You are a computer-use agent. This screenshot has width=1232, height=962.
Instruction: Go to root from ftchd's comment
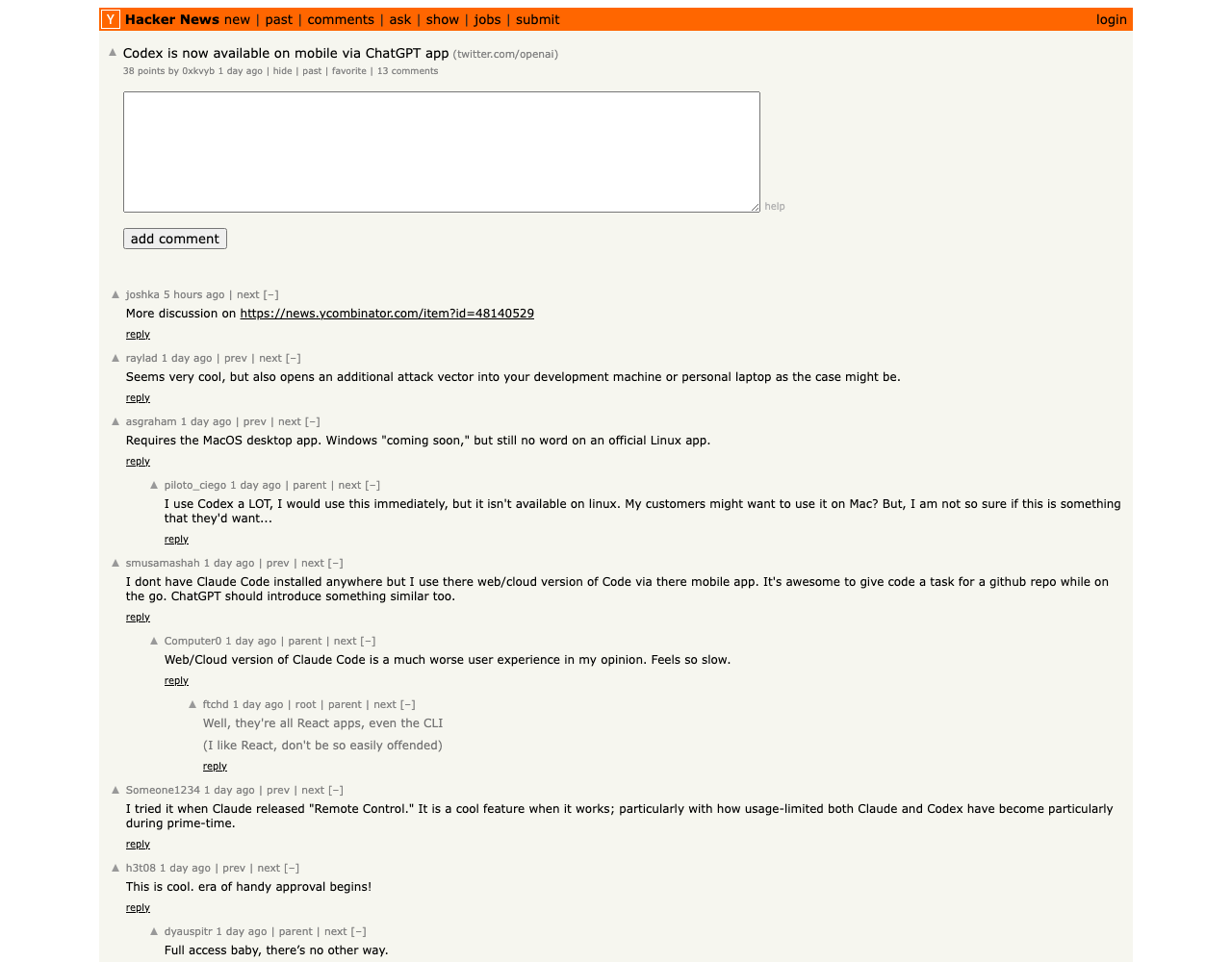(x=305, y=704)
